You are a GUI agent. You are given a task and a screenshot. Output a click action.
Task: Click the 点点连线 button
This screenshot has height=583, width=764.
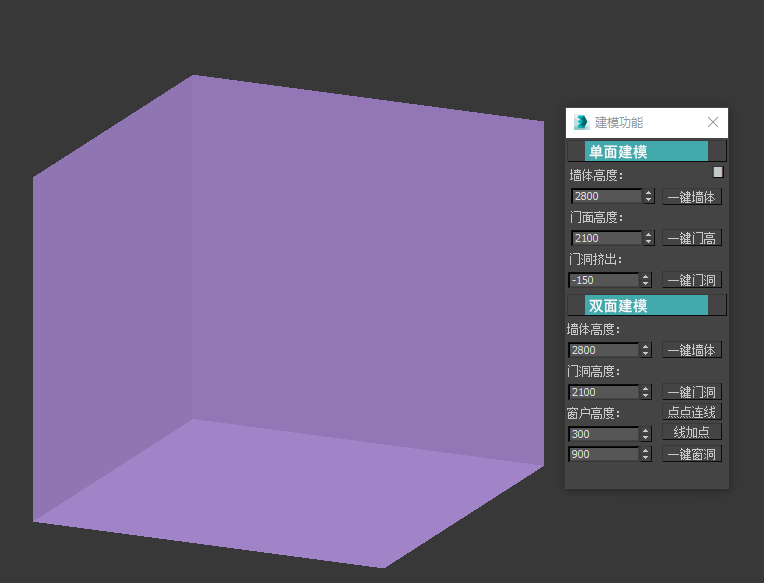pyautogui.click(x=691, y=412)
